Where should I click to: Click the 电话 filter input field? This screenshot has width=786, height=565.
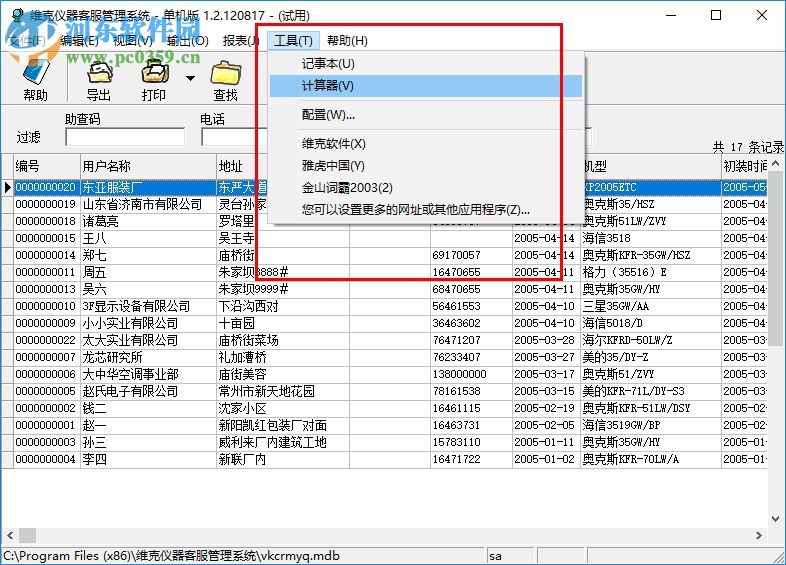point(234,137)
